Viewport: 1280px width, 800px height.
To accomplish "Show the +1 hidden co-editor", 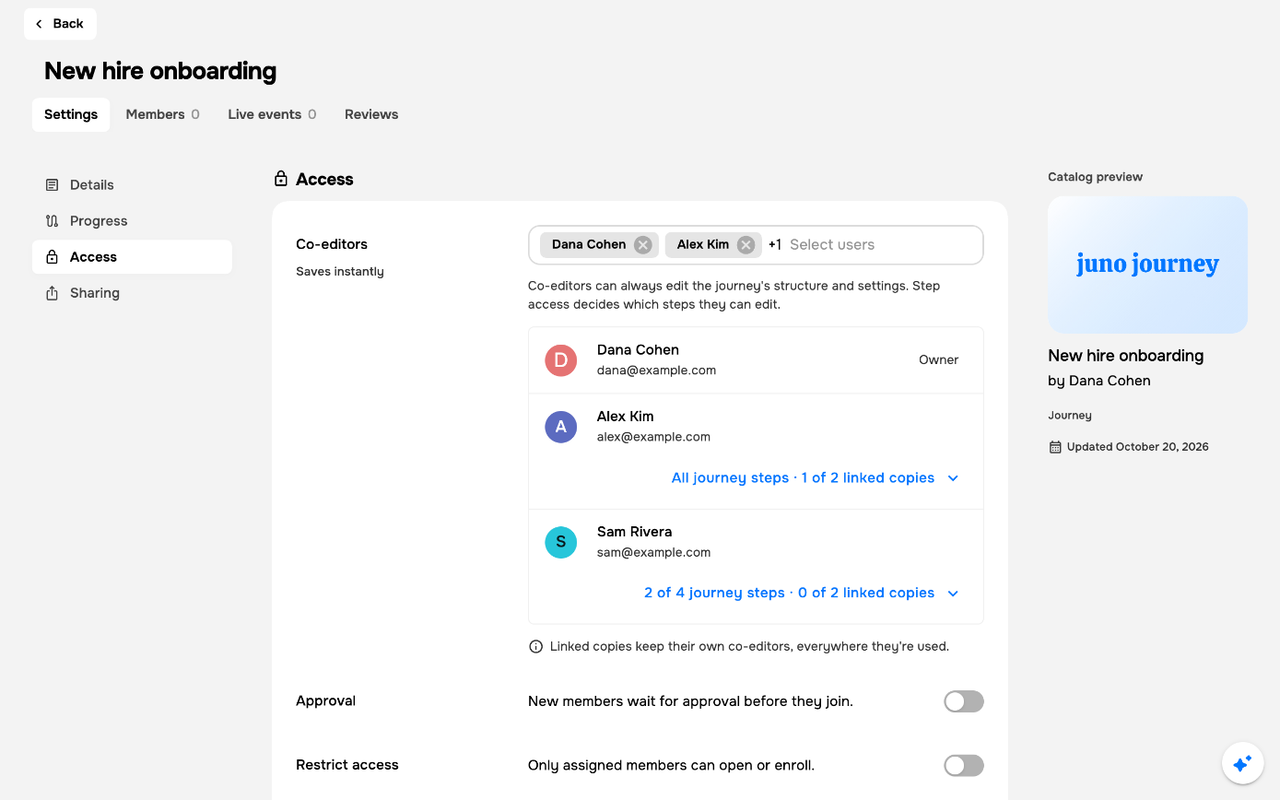I will point(775,245).
